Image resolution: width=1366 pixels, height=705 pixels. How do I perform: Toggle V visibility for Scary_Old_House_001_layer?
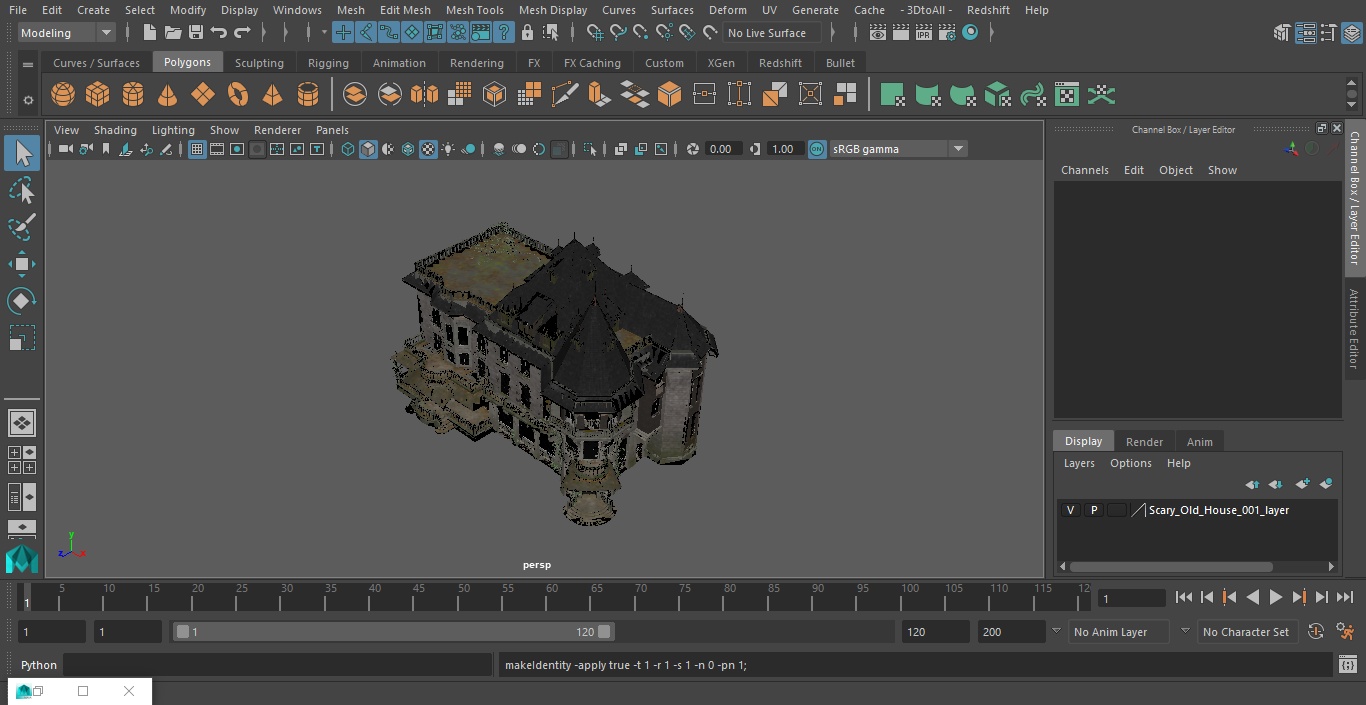[x=1070, y=510]
